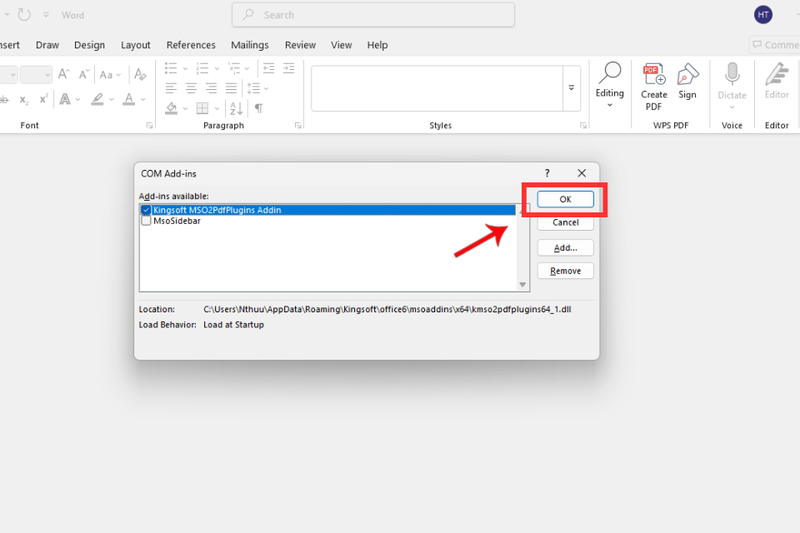Center the text alignment
Image resolution: width=800 pixels, height=533 pixels.
pos(191,88)
